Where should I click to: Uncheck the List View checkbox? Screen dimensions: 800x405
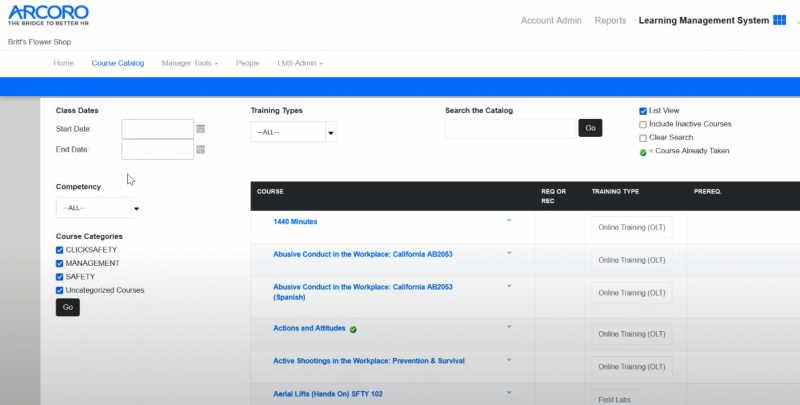[643, 111]
